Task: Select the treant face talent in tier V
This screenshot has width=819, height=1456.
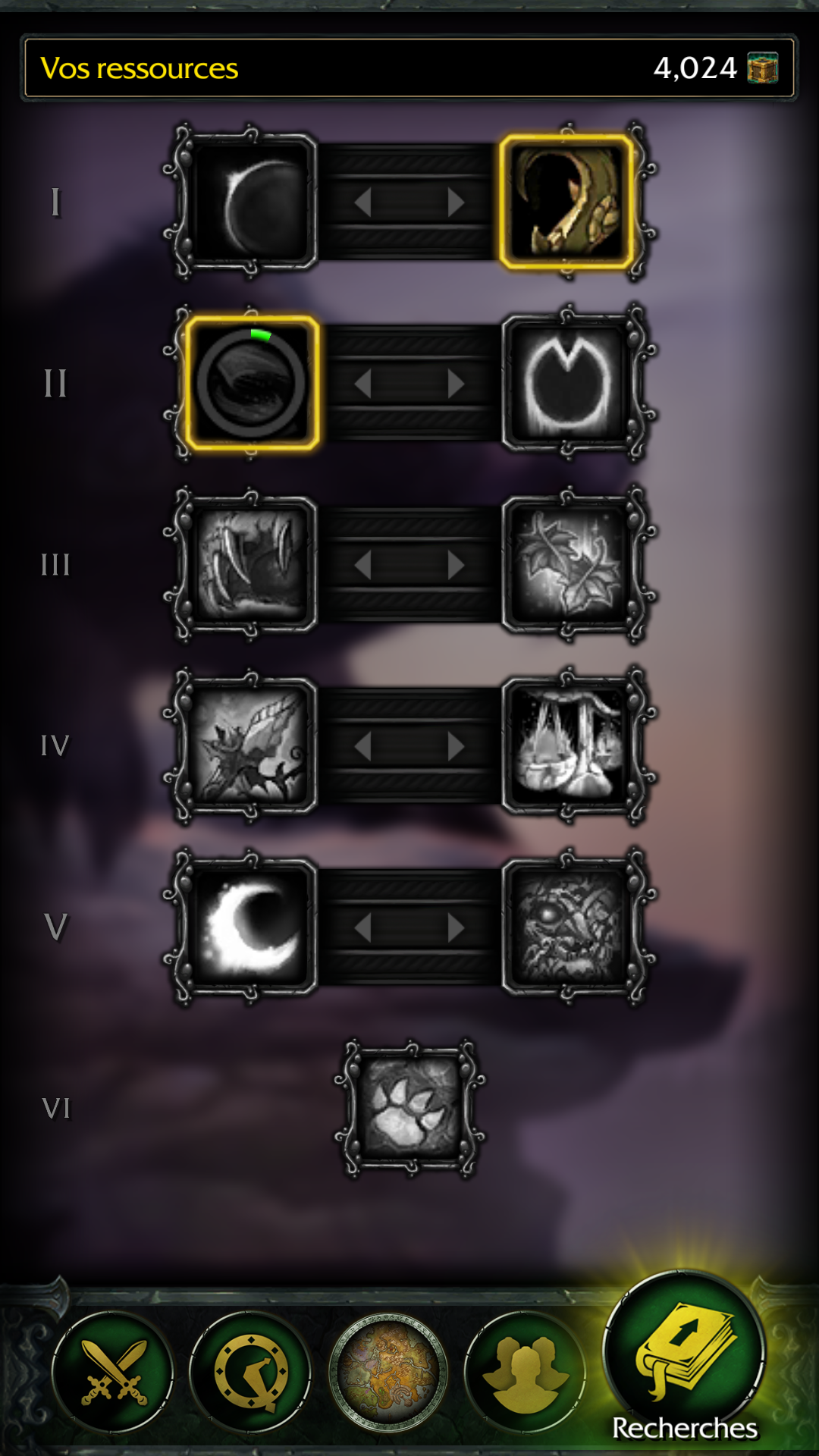Action: click(x=566, y=927)
